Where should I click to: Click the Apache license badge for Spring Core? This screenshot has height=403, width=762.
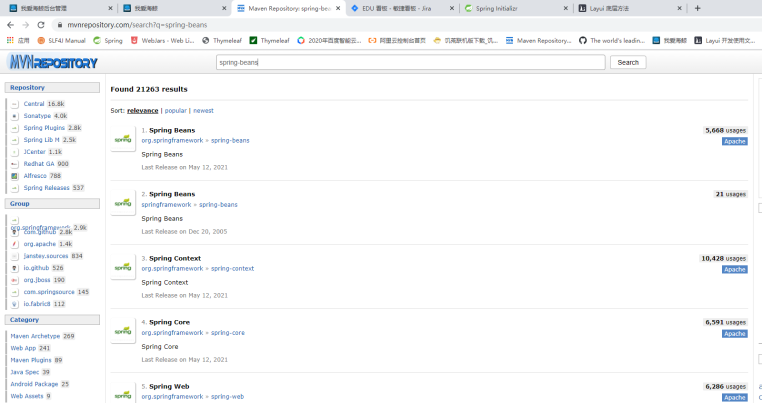[734, 334]
